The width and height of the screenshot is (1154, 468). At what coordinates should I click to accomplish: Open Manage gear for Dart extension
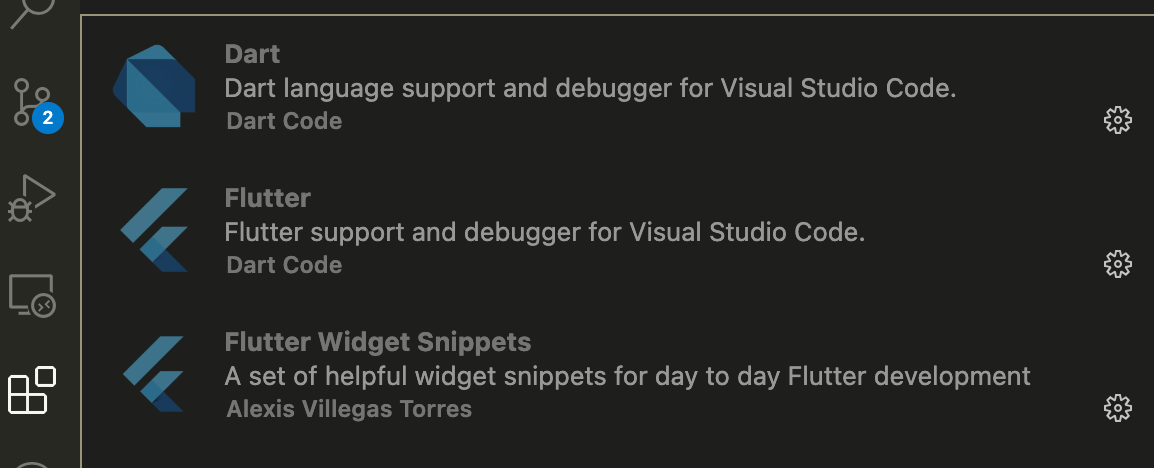(x=1117, y=120)
